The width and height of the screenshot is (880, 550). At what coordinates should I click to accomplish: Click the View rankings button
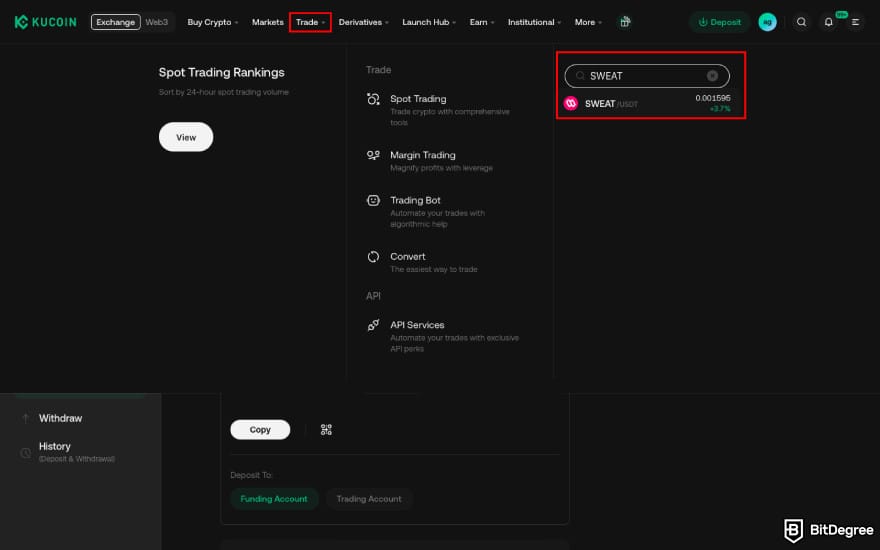(186, 137)
